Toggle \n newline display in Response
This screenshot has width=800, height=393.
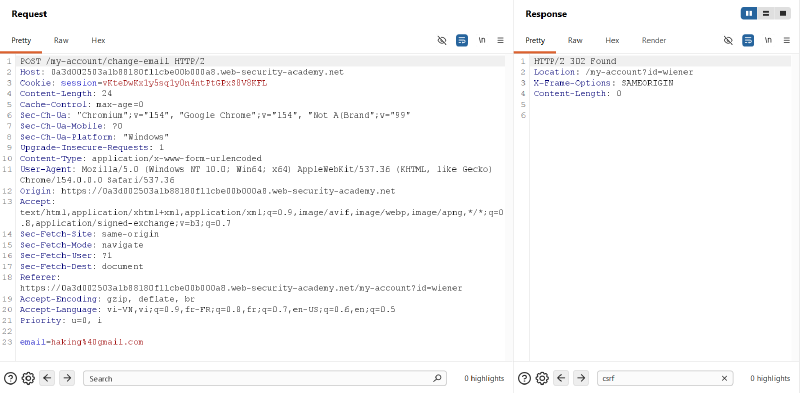(x=768, y=40)
